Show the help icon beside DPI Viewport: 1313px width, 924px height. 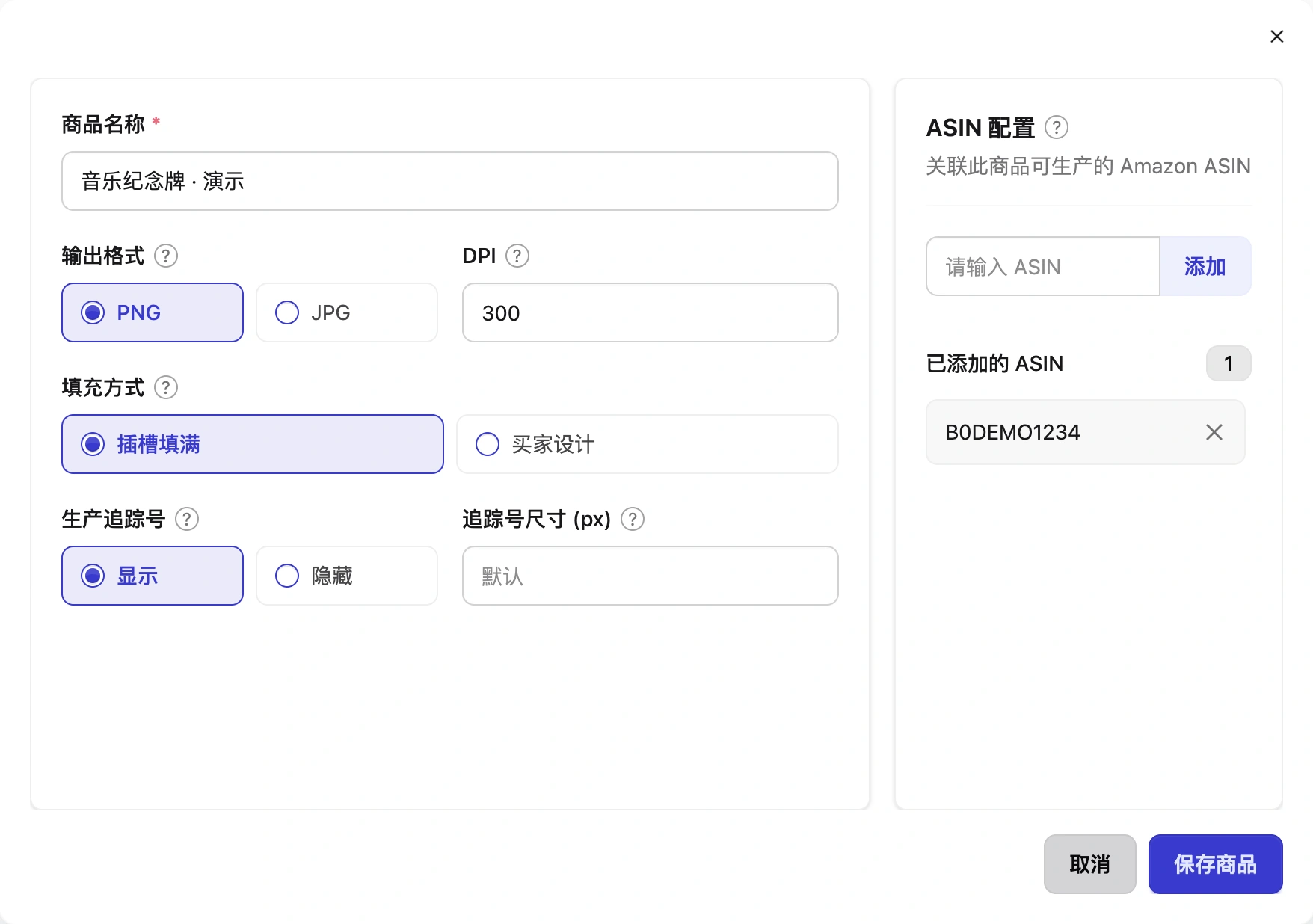[x=517, y=256]
